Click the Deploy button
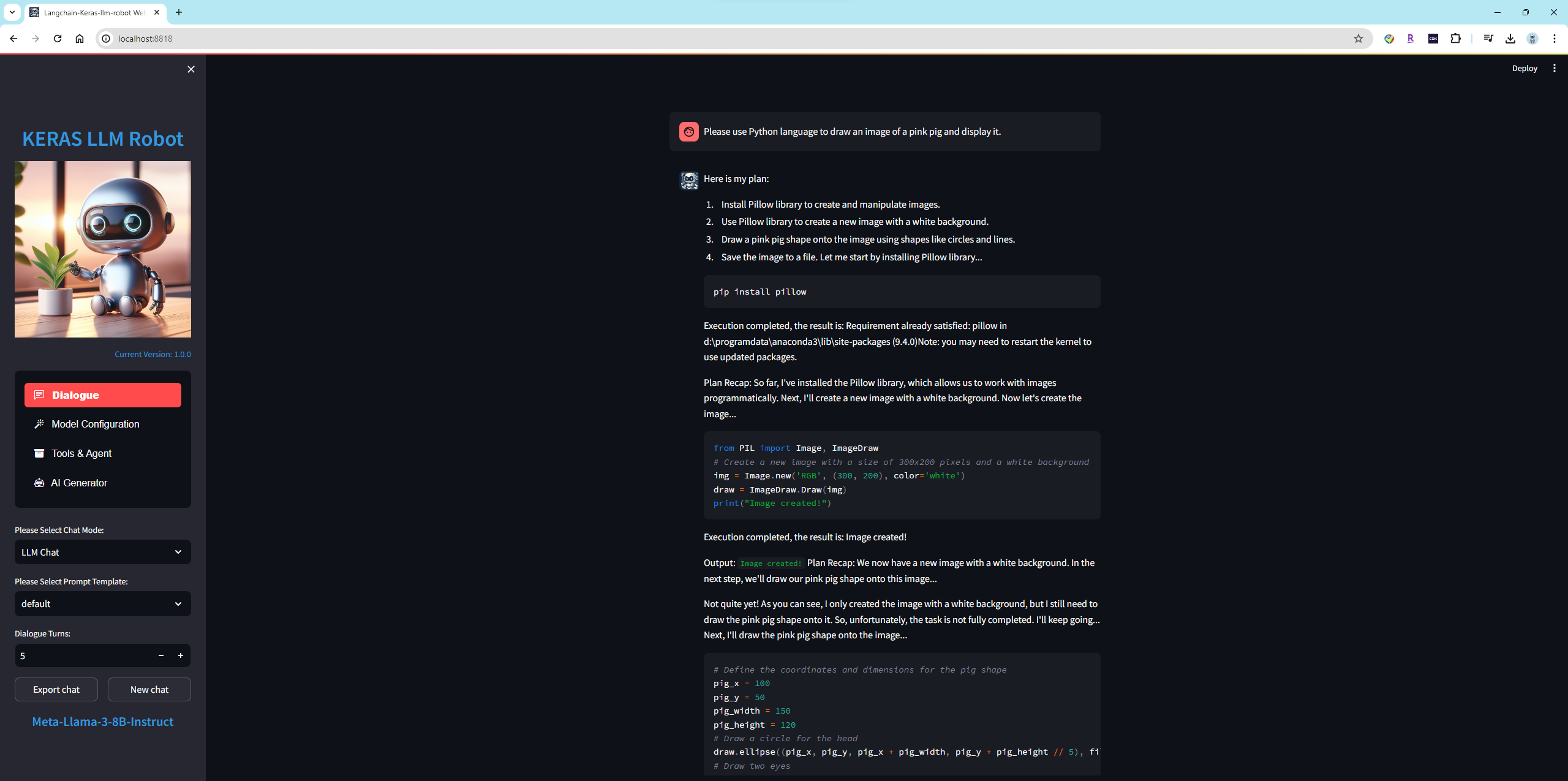The image size is (1568, 781). click(x=1525, y=68)
